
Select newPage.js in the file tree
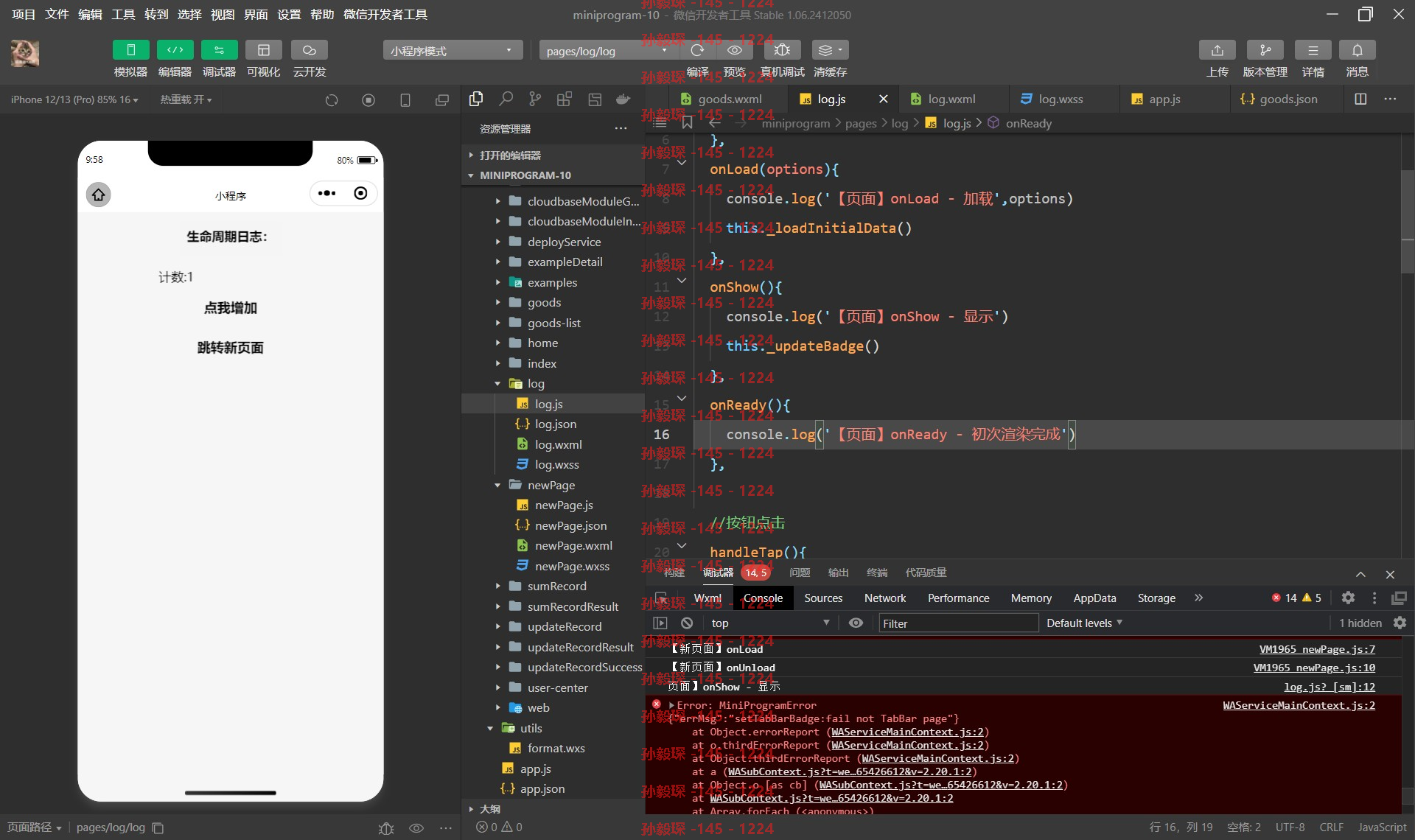[x=553, y=505]
